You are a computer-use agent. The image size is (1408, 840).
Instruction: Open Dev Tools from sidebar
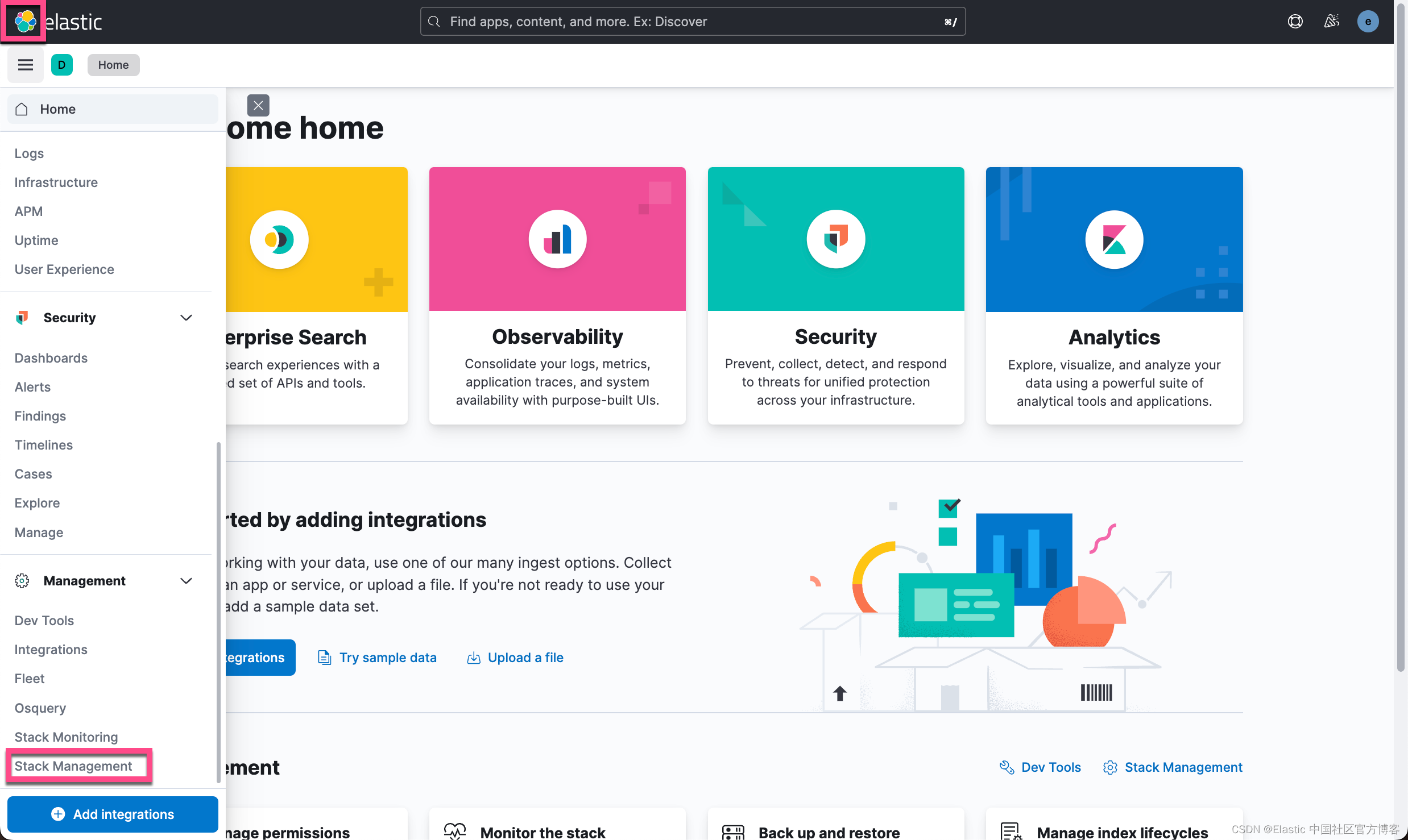[x=44, y=621]
